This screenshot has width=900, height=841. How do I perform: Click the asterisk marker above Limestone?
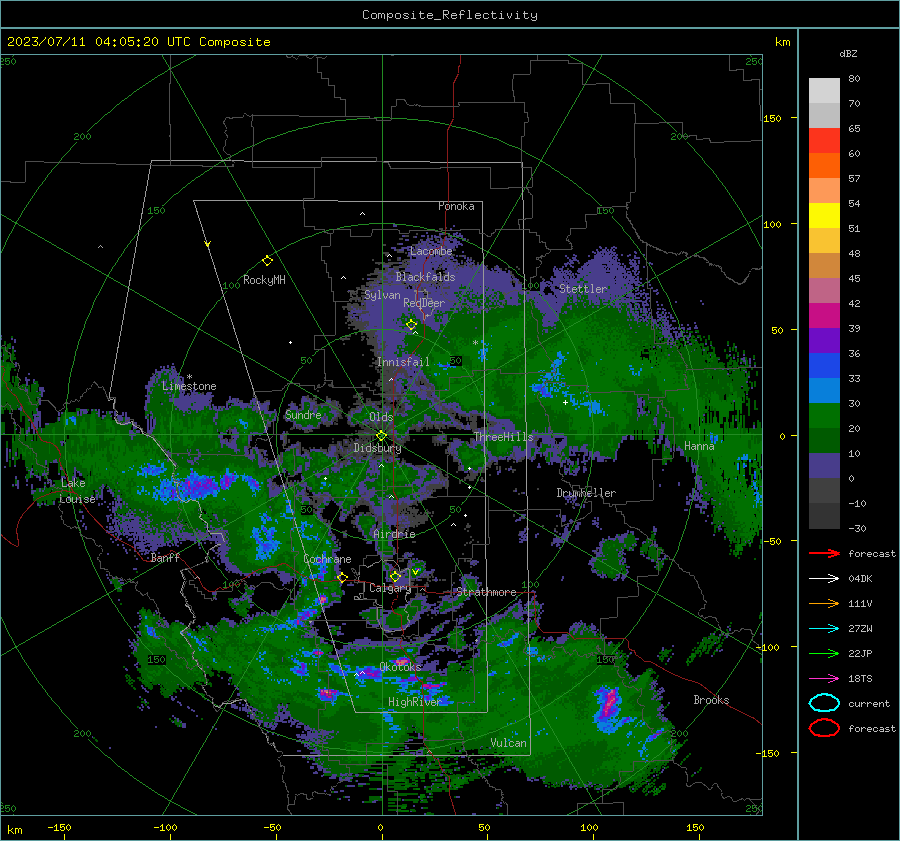coord(189,377)
